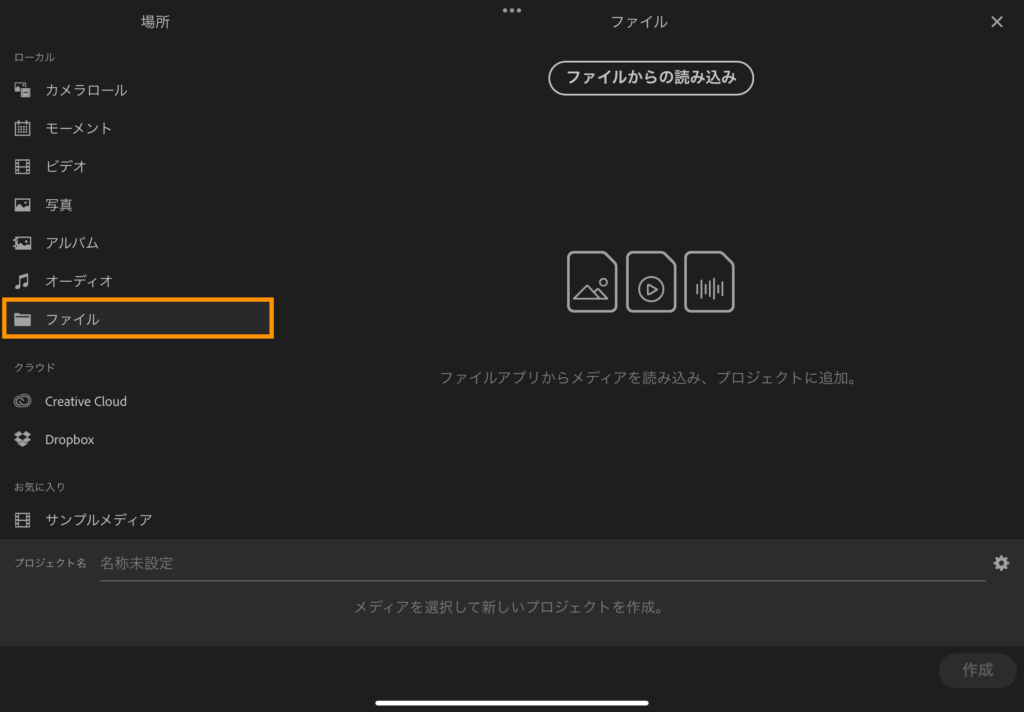Click the Dropbox logo icon
This screenshot has height=712, width=1024.
pyautogui.click(x=23, y=439)
